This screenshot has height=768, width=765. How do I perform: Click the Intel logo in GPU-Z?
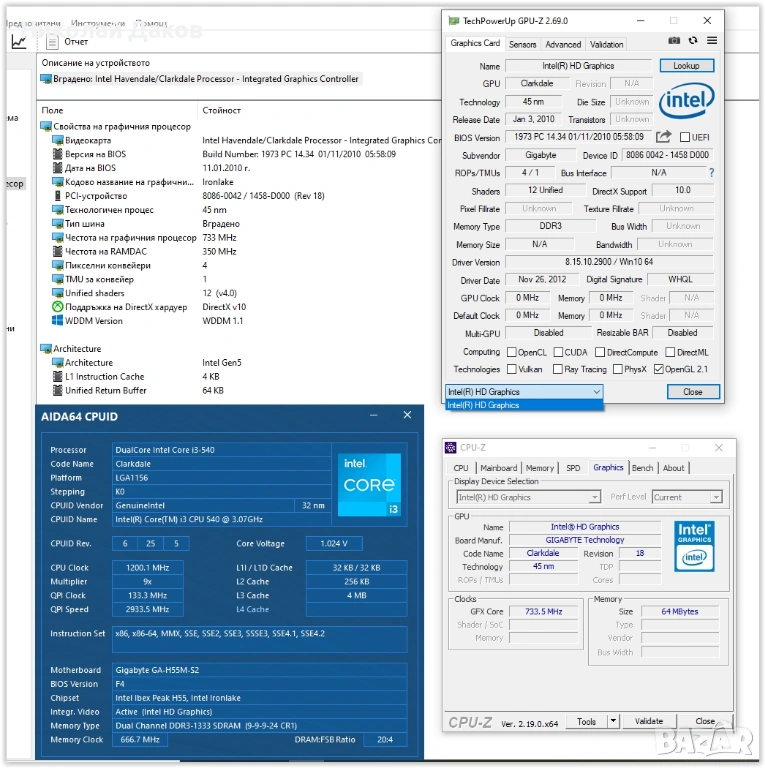pyautogui.click(x=686, y=102)
